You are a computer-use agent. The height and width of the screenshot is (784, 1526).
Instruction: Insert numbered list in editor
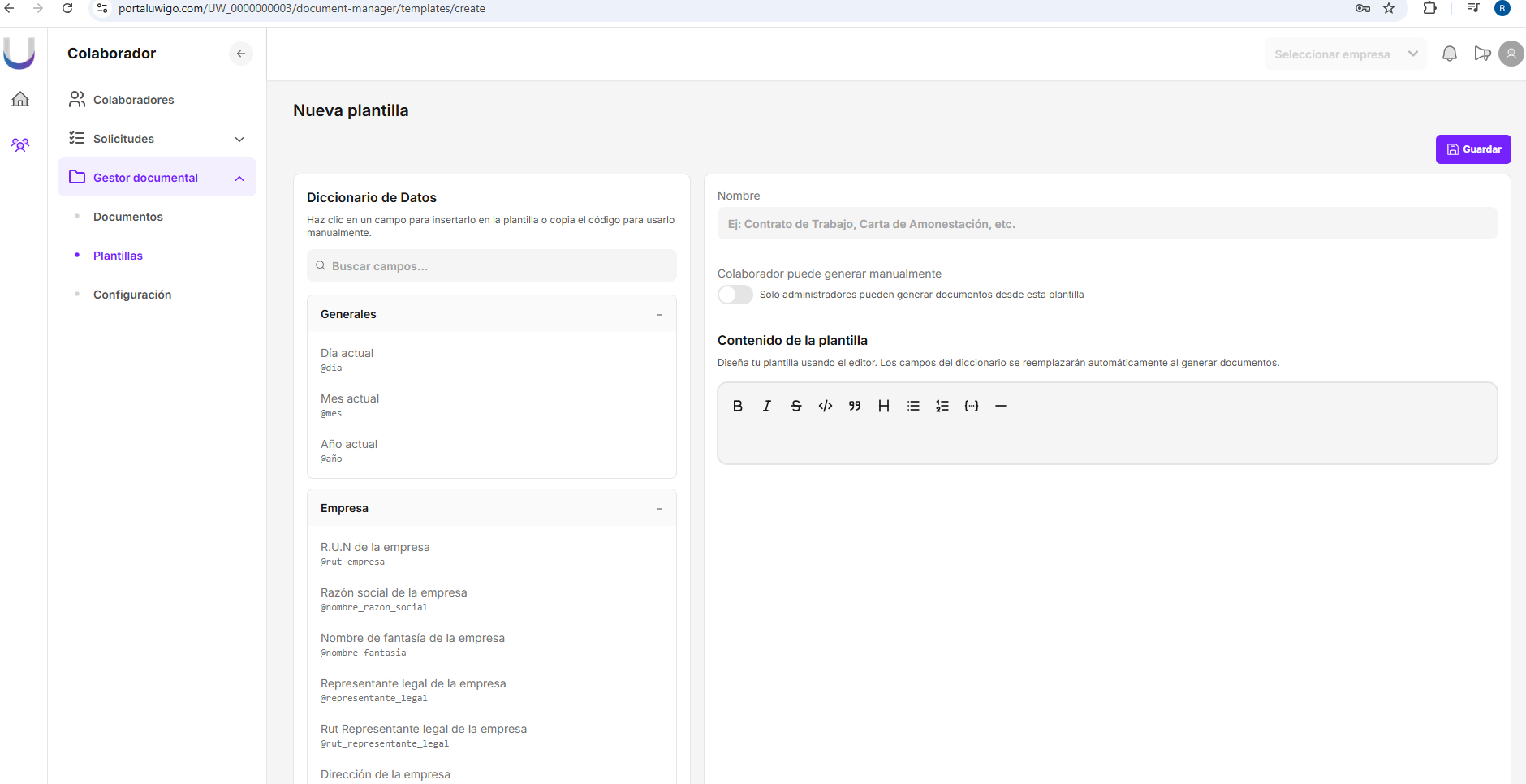pos(942,406)
